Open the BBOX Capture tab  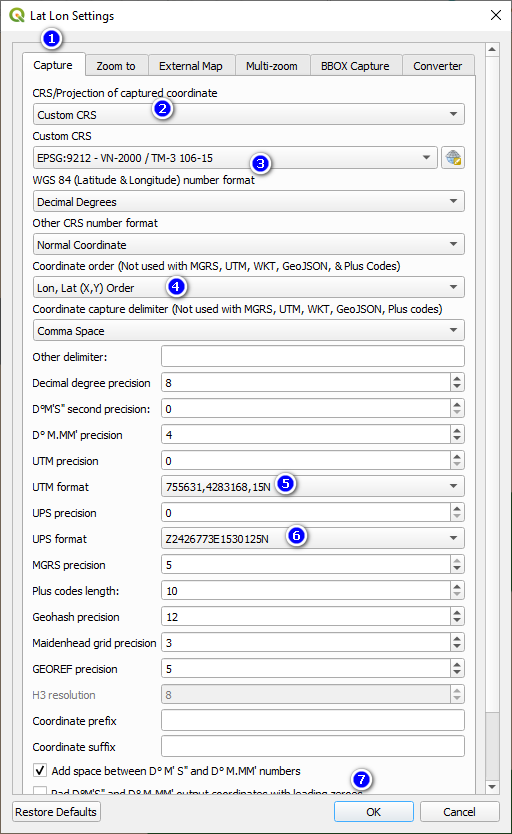click(355, 66)
